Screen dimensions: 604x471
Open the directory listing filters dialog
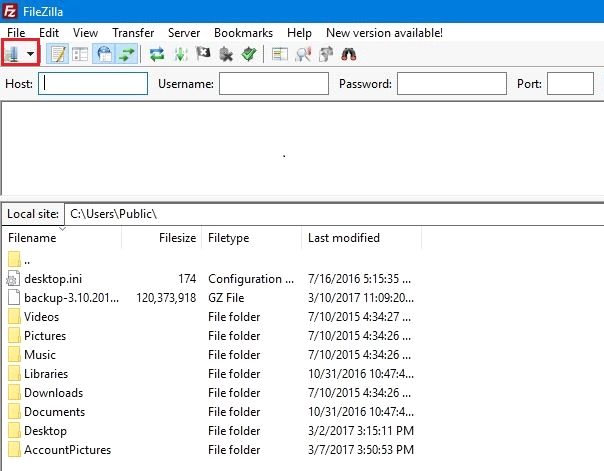[279, 54]
